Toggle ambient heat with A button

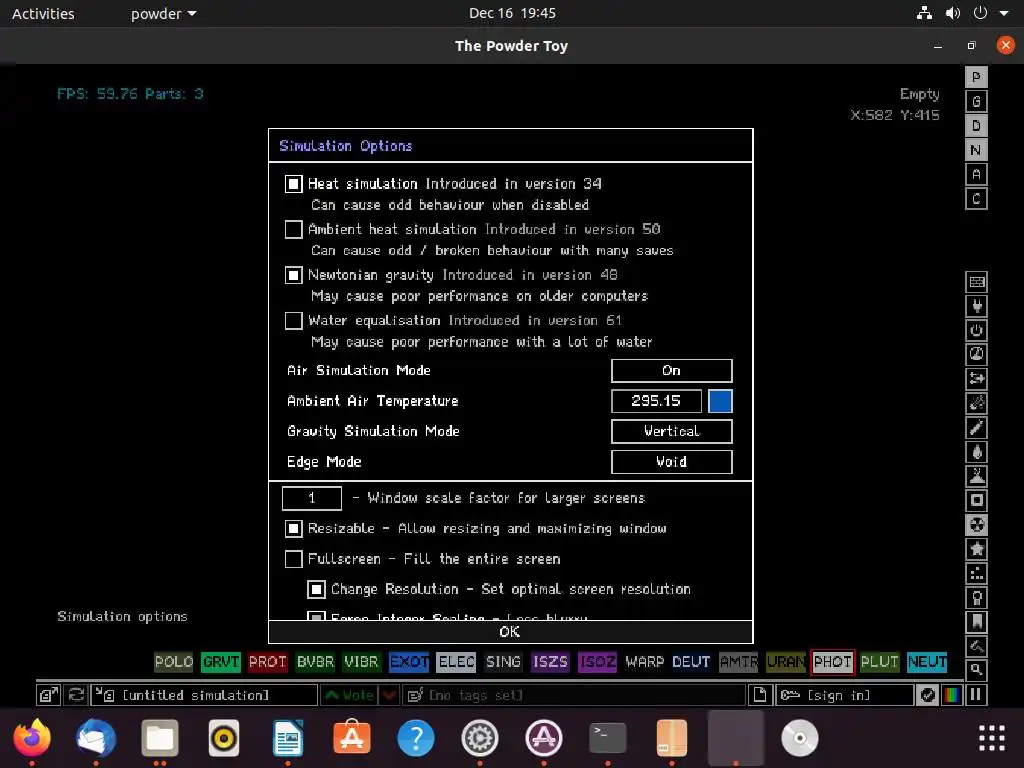(976, 174)
